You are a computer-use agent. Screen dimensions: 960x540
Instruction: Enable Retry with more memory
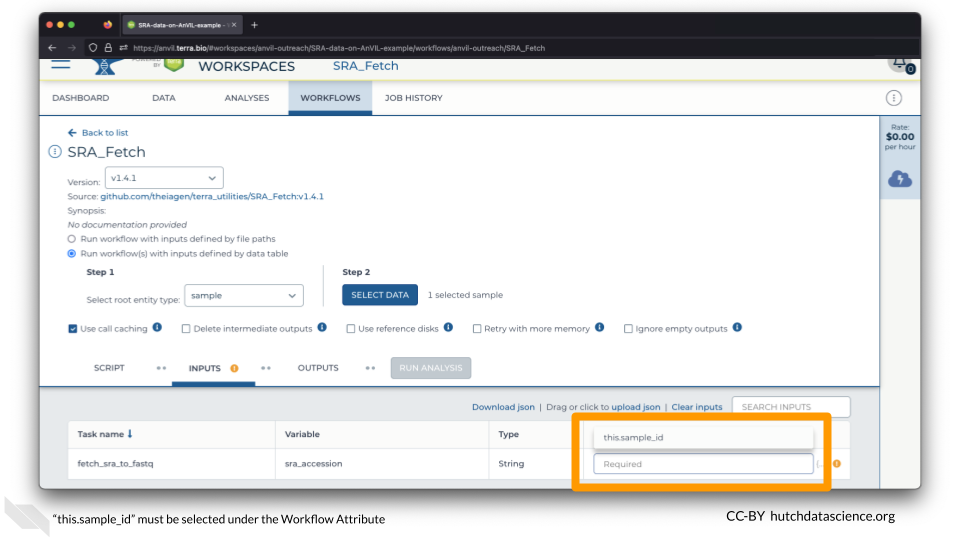click(476, 329)
